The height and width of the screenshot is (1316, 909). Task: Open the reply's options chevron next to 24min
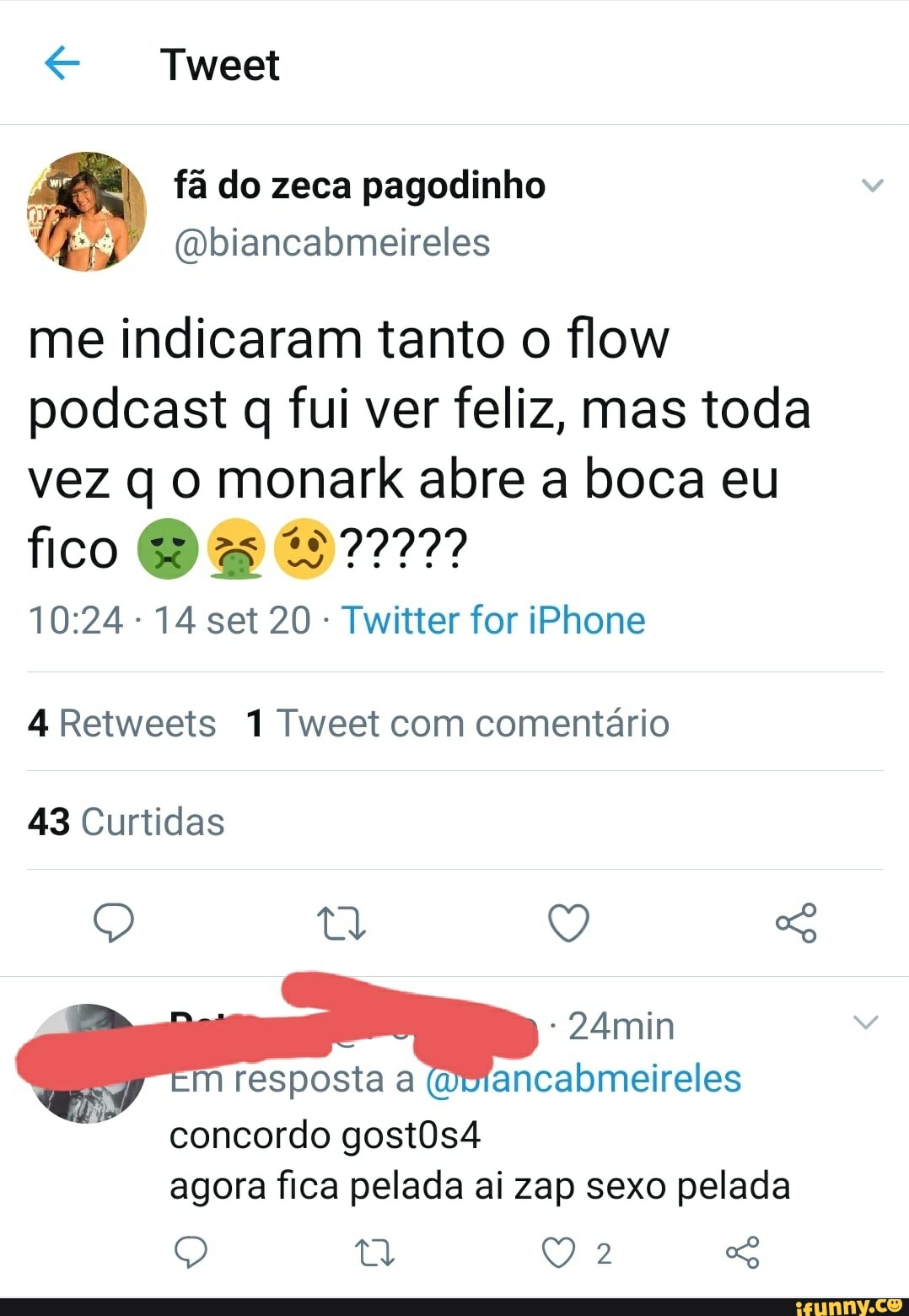tap(866, 1022)
